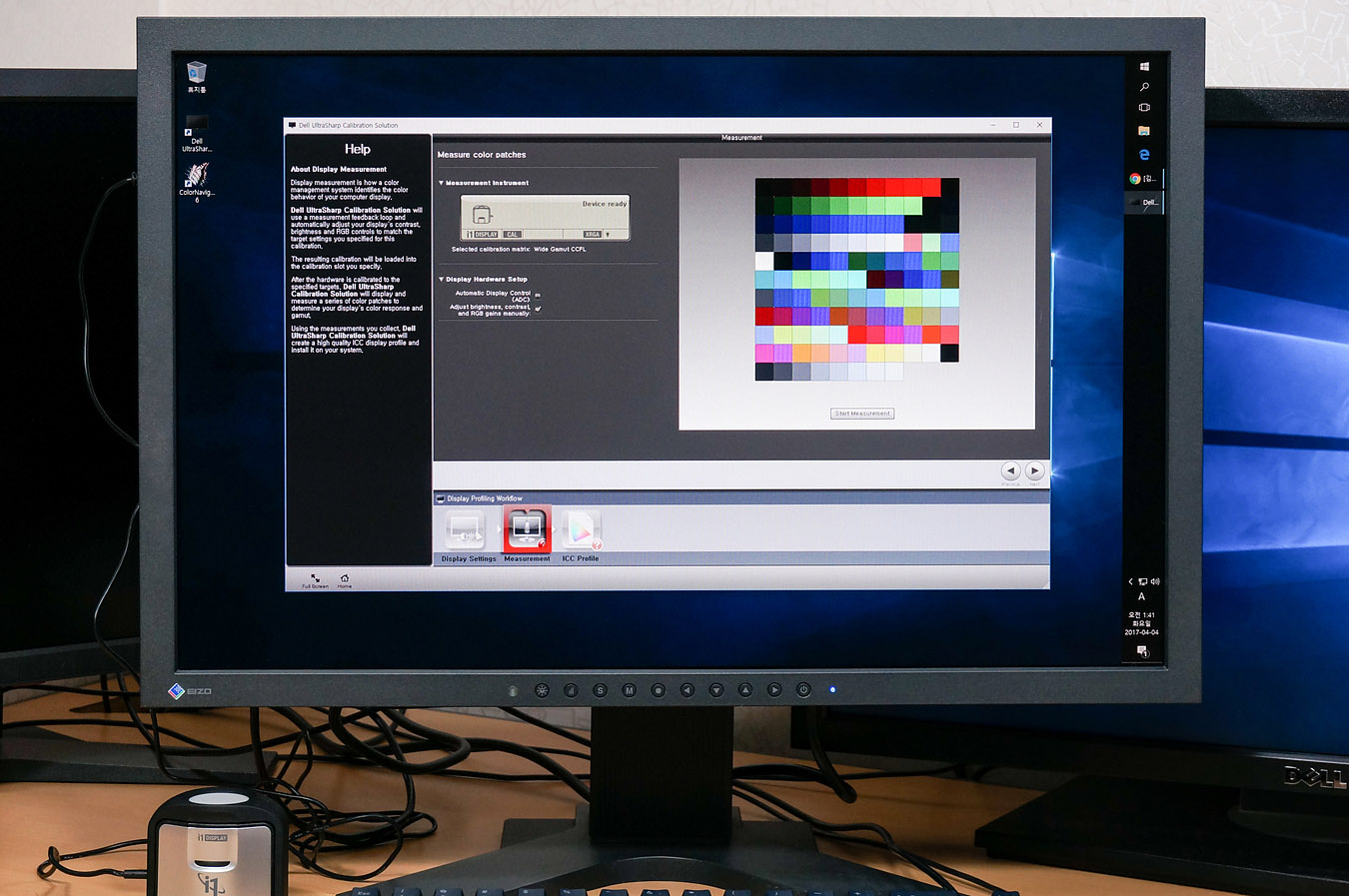Screen dimensions: 1349x896
Task: Toggle the IME input mode indicator
Action: pyautogui.click(x=1142, y=597)
